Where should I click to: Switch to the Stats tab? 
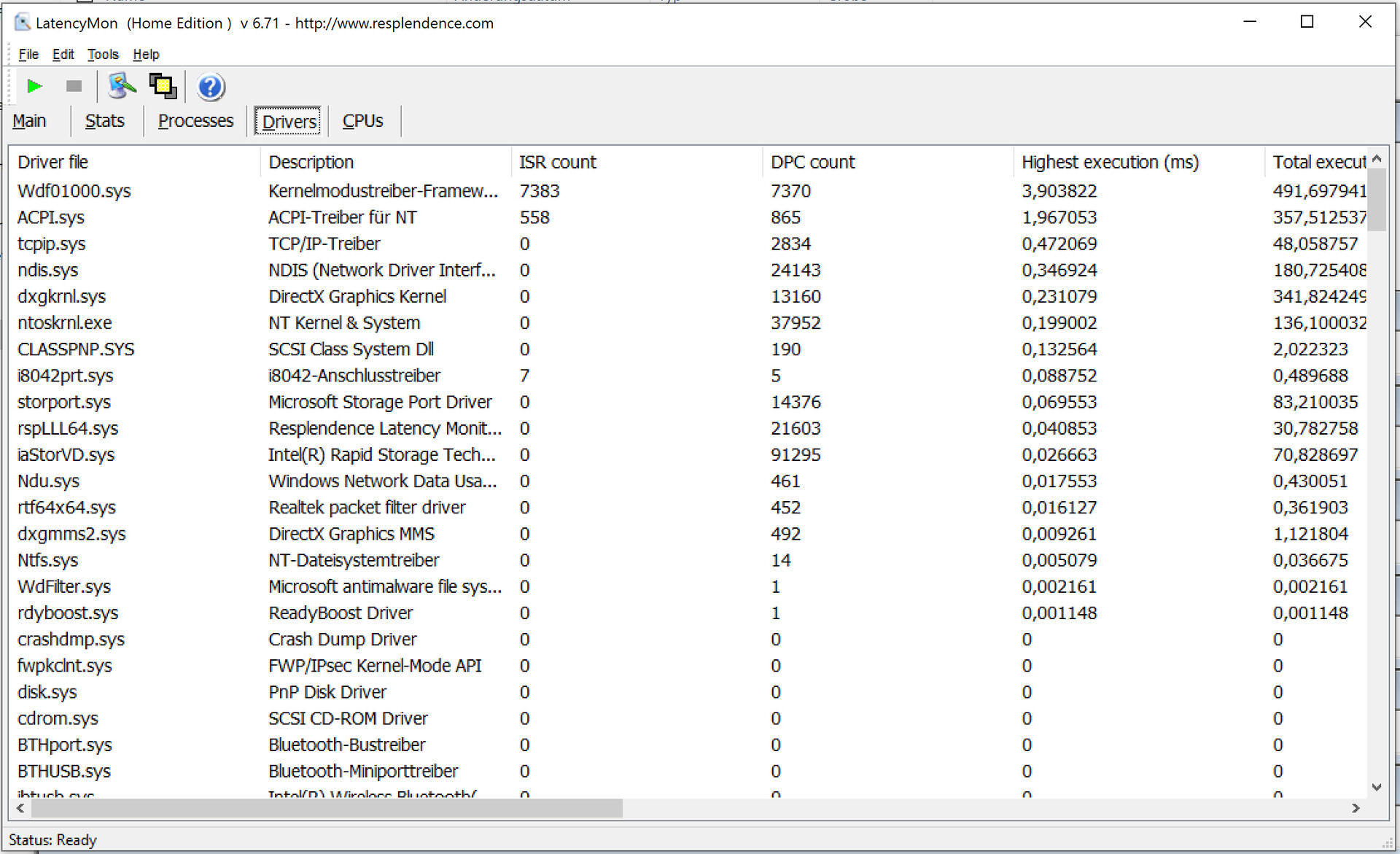(x=104, y=121)
